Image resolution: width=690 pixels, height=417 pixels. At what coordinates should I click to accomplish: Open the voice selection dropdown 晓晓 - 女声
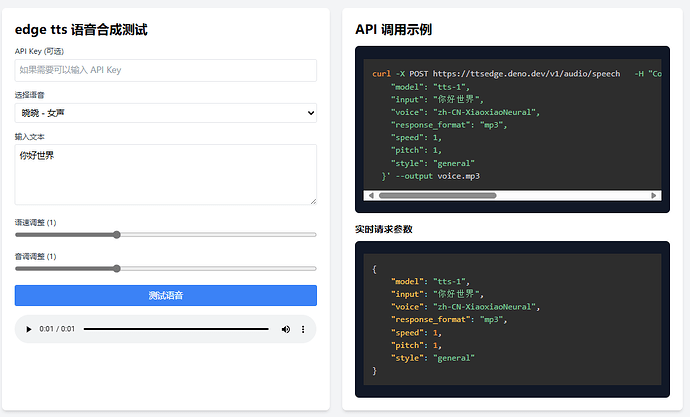pyautogui.click(x=165, y=113)
